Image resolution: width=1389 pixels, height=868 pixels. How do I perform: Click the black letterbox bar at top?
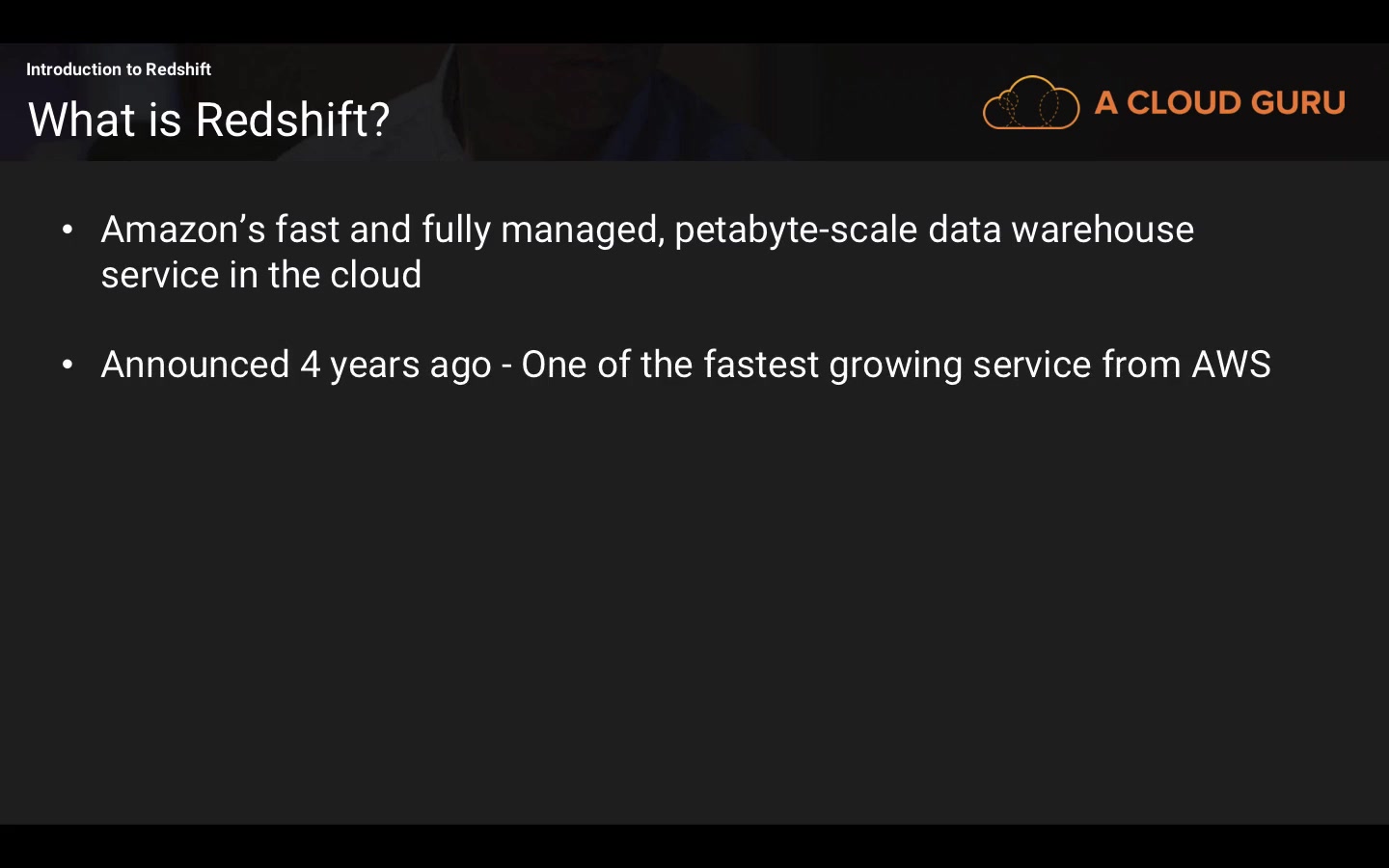pos(694,20)
